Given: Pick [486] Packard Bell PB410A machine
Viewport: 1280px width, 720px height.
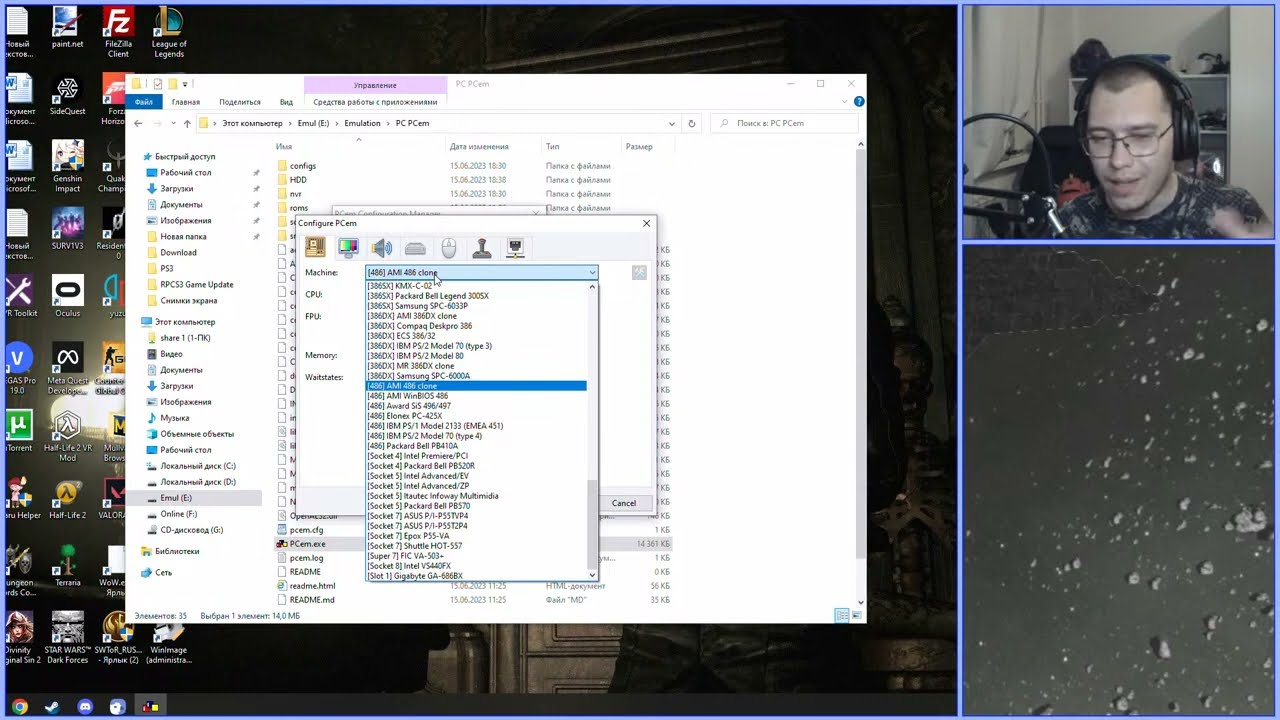Looking at the screenshot, I should [413, 446].
